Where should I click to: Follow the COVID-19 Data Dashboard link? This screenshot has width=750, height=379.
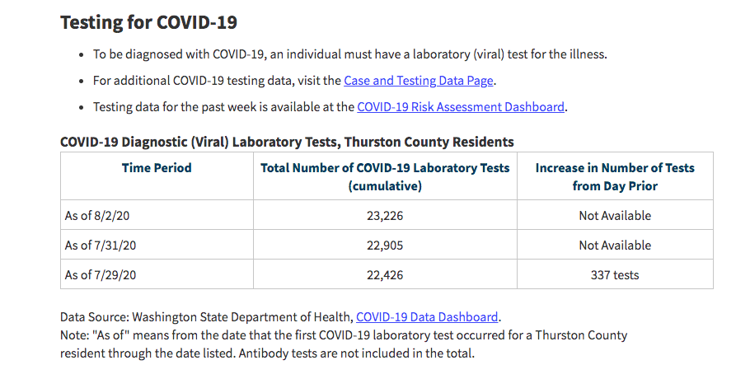tap(427, 317)
